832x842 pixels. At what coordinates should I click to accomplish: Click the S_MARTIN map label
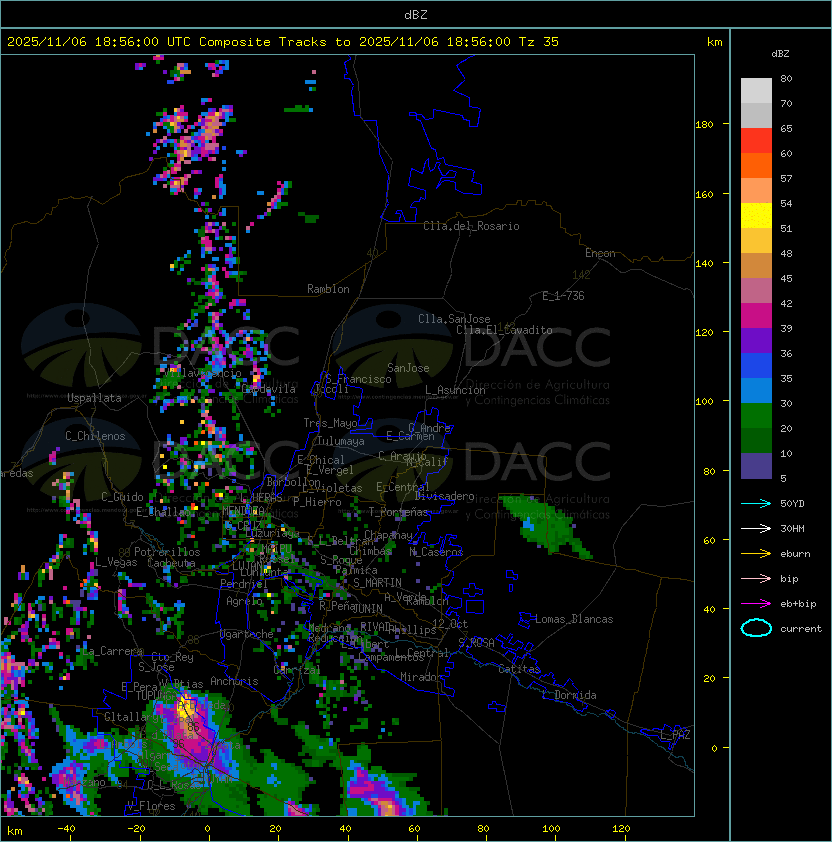point(377,583)
